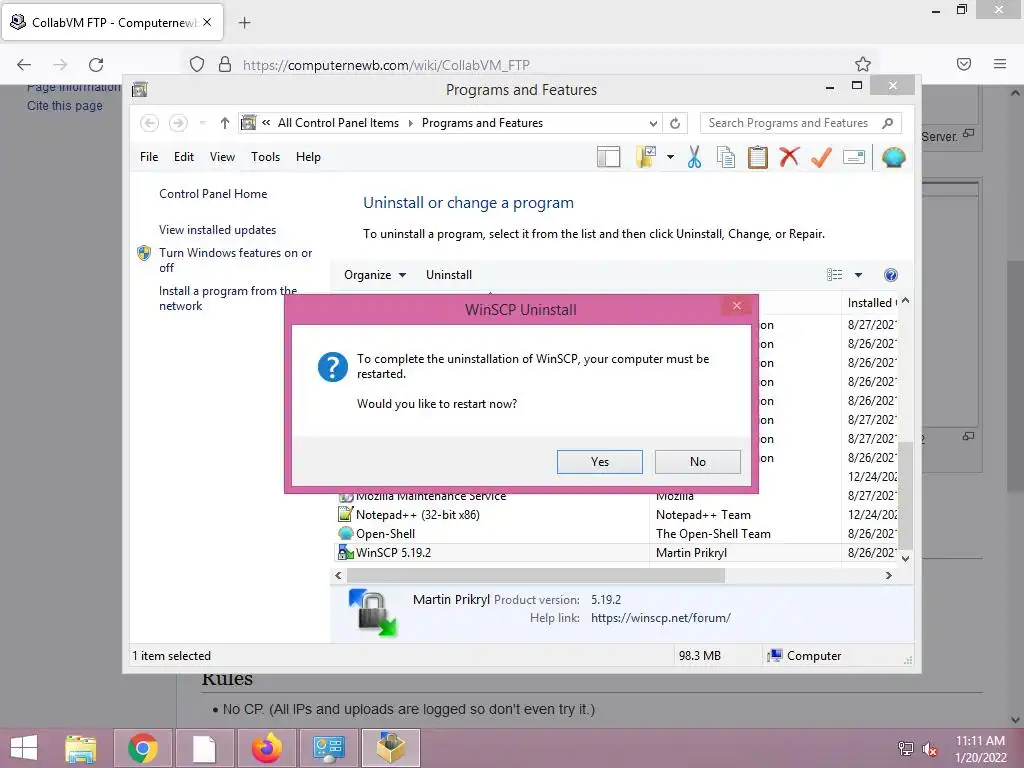1024x768 pixels.
Task: Open File Explorer from the taskbar
Action: (81, 748)
